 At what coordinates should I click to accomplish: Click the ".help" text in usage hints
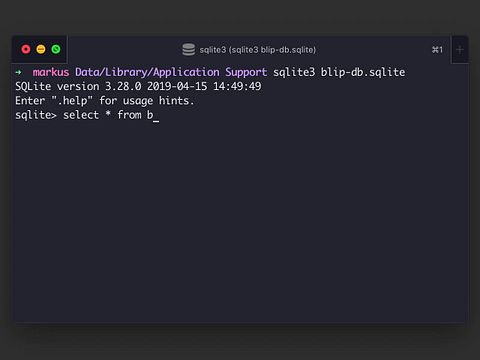(72, 101)
